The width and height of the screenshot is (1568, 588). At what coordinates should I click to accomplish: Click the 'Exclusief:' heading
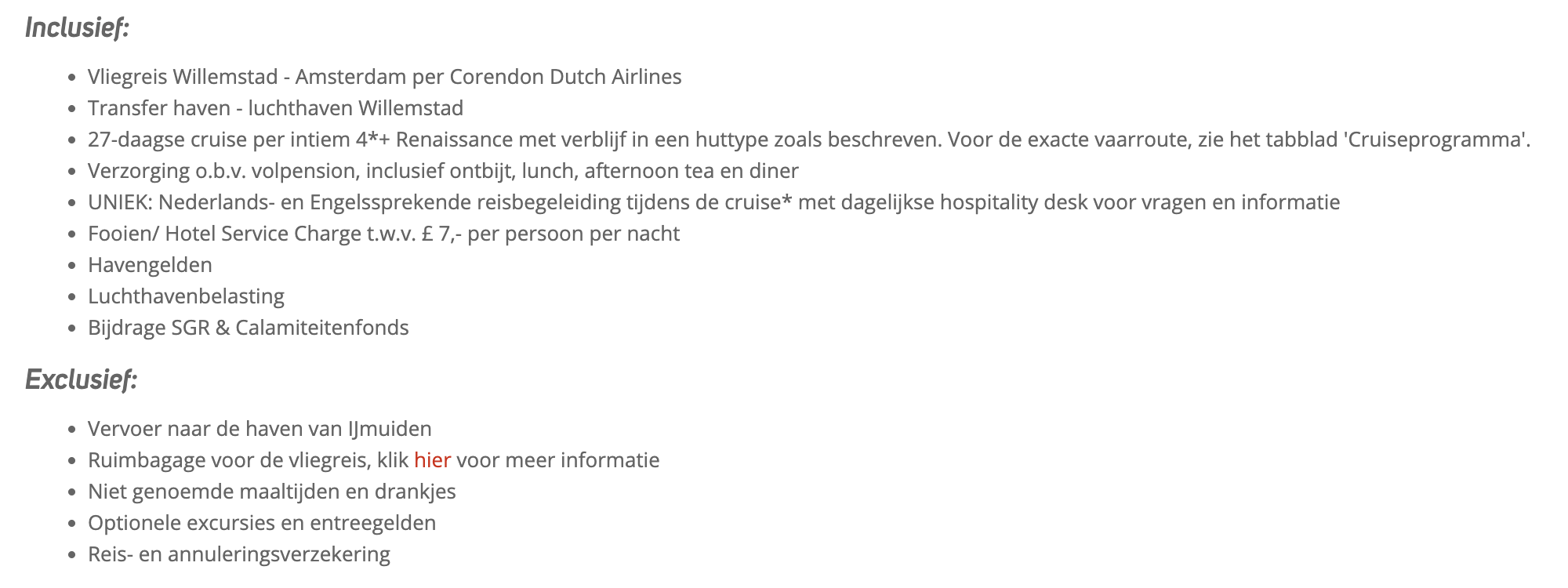pos(81,380)
